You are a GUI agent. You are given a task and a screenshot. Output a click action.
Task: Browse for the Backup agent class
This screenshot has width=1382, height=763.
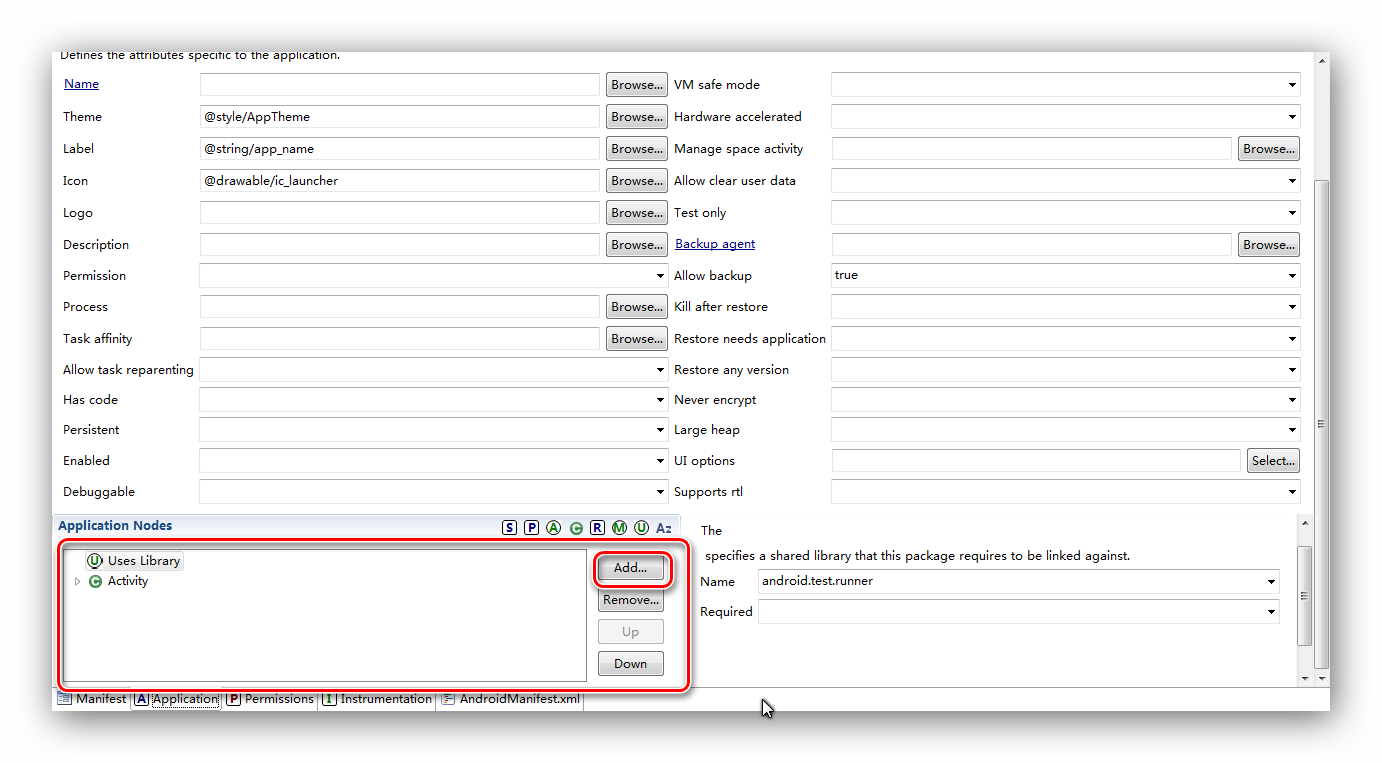pyautogui.click(x=1269, y=245)
